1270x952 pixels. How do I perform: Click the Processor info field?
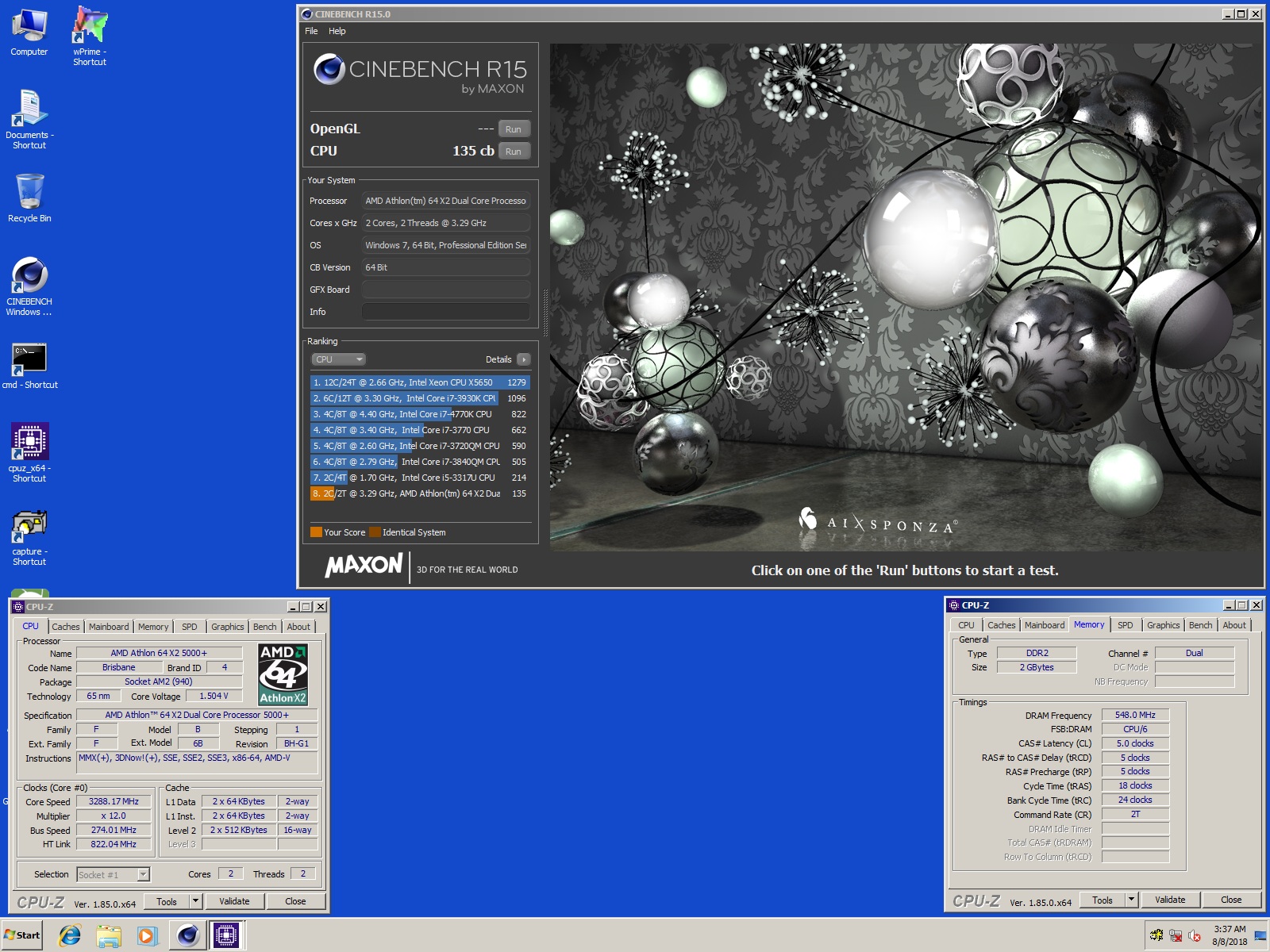pos(446,201)
